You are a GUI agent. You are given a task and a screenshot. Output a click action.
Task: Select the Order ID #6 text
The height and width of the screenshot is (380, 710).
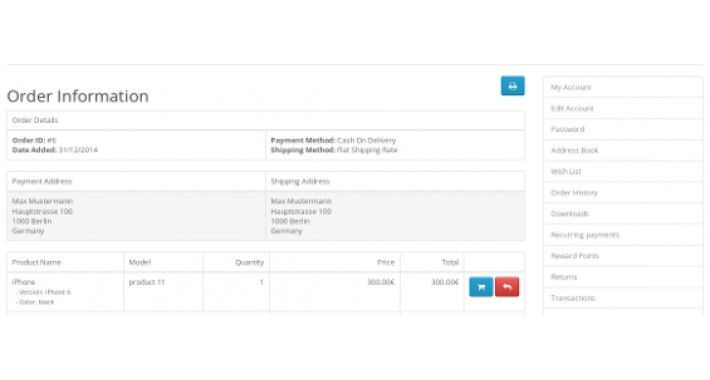pos(34,140)
